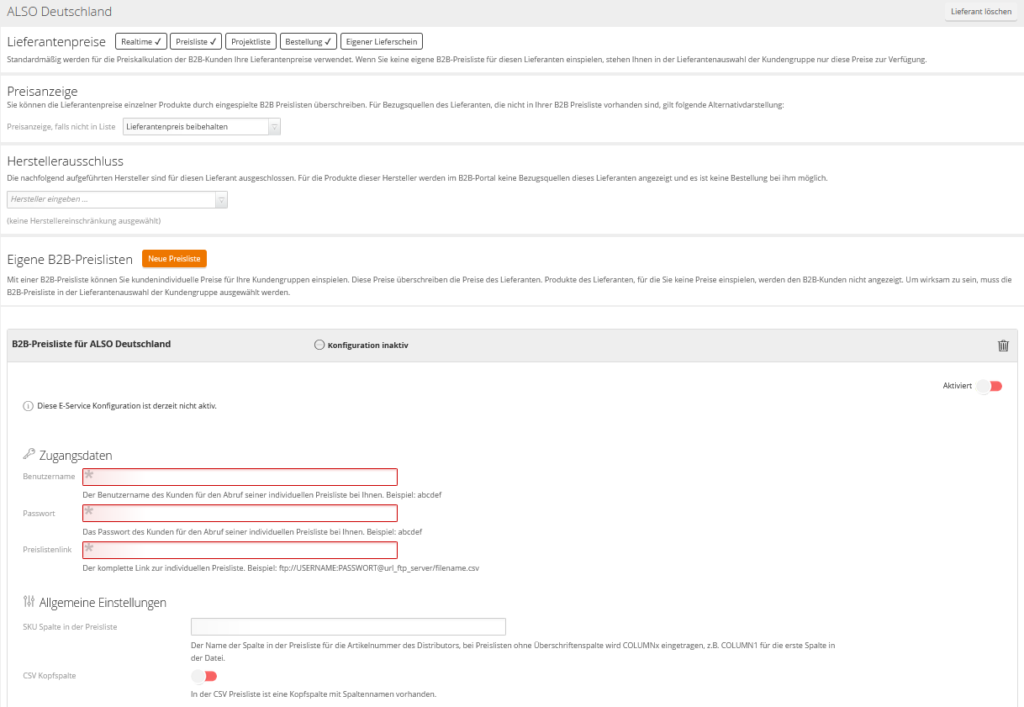Image resolution: width=1024 pixels, height=707 pixels.
Task: Click the Preisanzeige heading
Action: coord(42,91)
